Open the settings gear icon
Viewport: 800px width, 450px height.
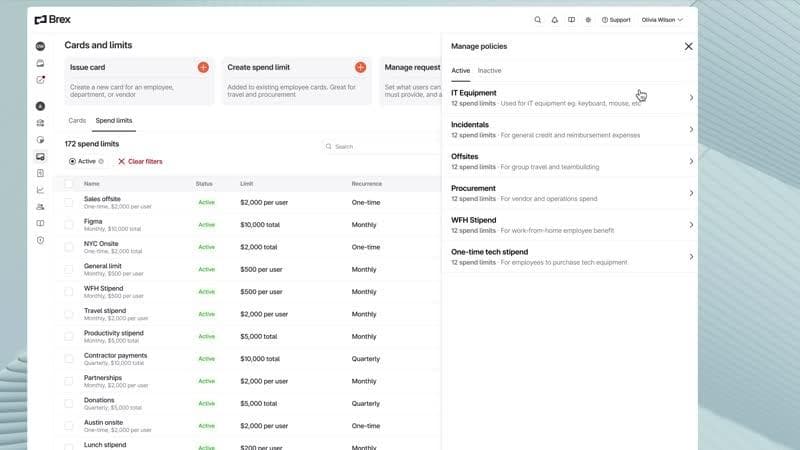coord(588,20)
